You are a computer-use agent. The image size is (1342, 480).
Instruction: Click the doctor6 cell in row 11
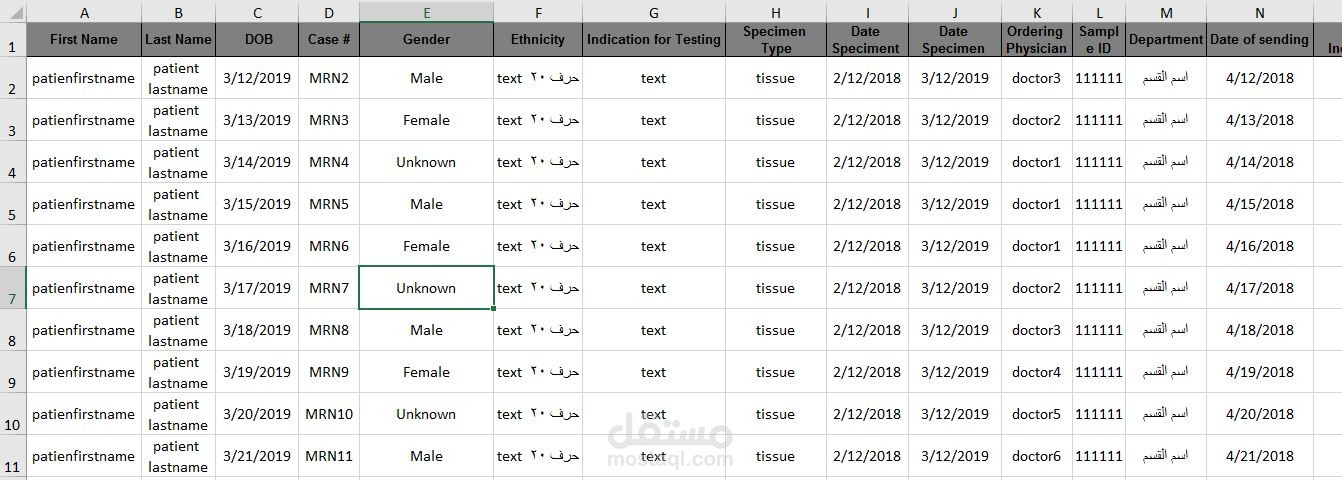[x=1036, y=456]
